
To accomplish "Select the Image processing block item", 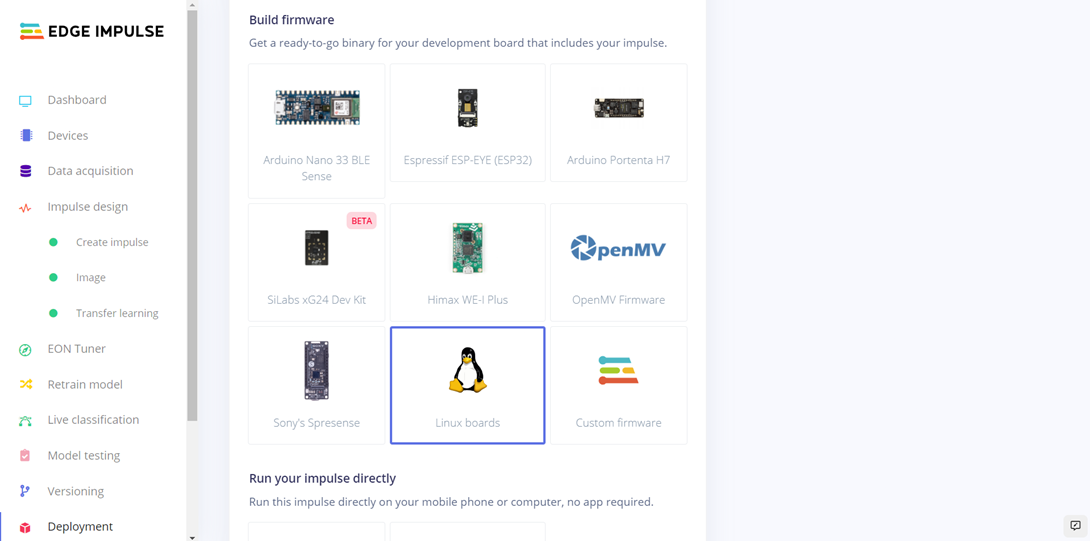I will click(x=90, y=277).
